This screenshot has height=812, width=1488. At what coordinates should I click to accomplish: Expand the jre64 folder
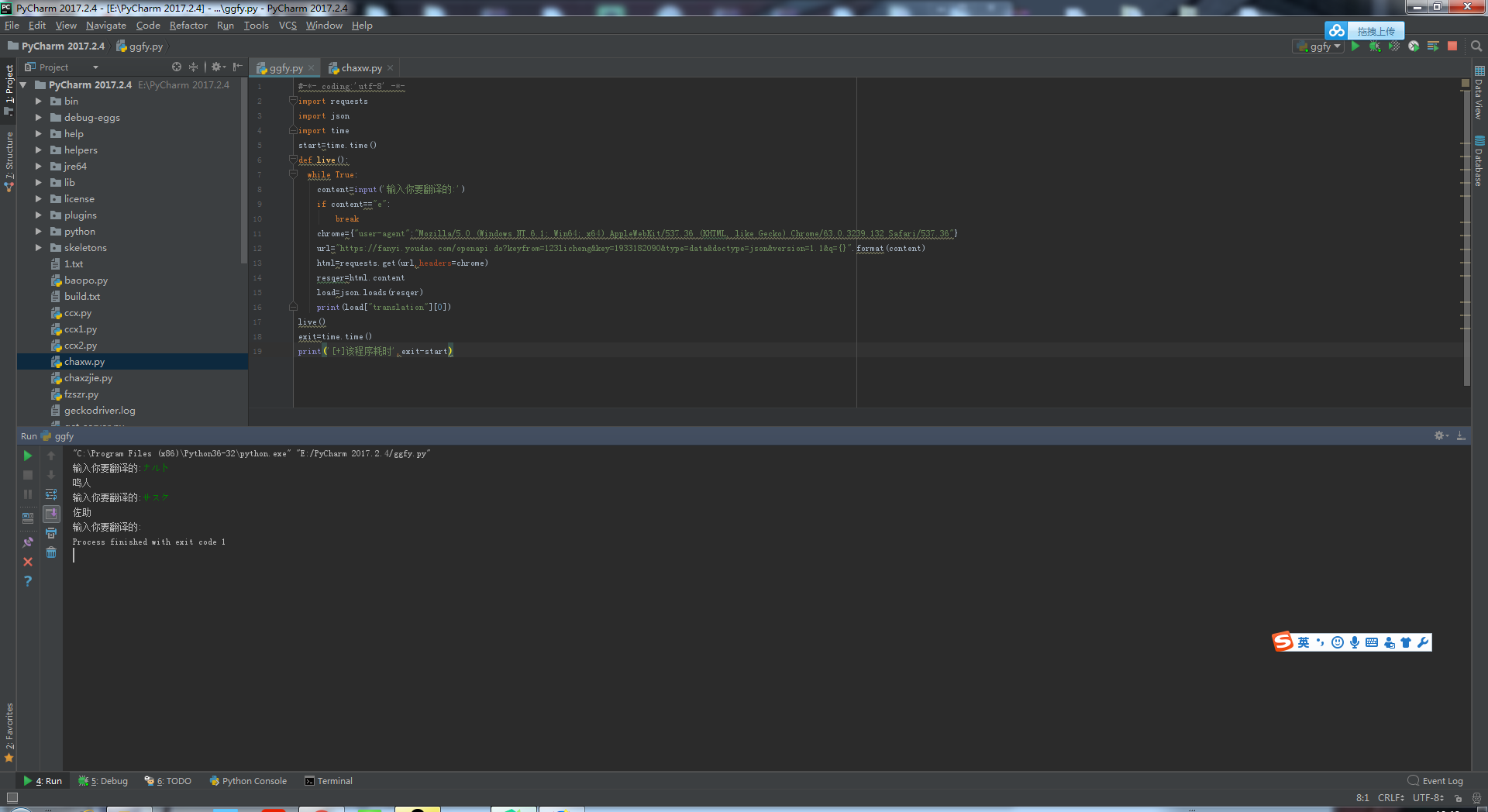38,167
